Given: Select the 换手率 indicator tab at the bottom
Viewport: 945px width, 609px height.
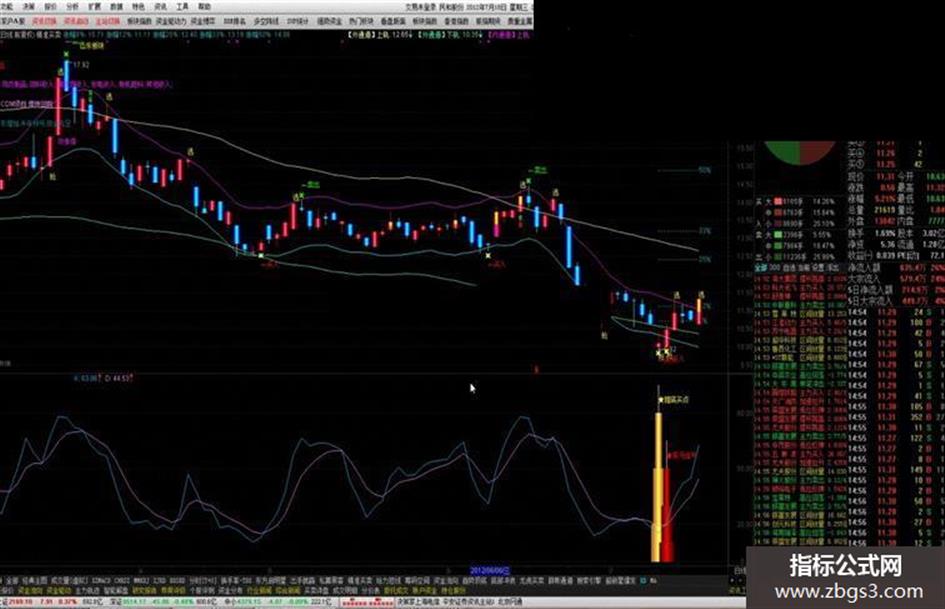Looking at the screenshot, I should [x=236, y=580].
